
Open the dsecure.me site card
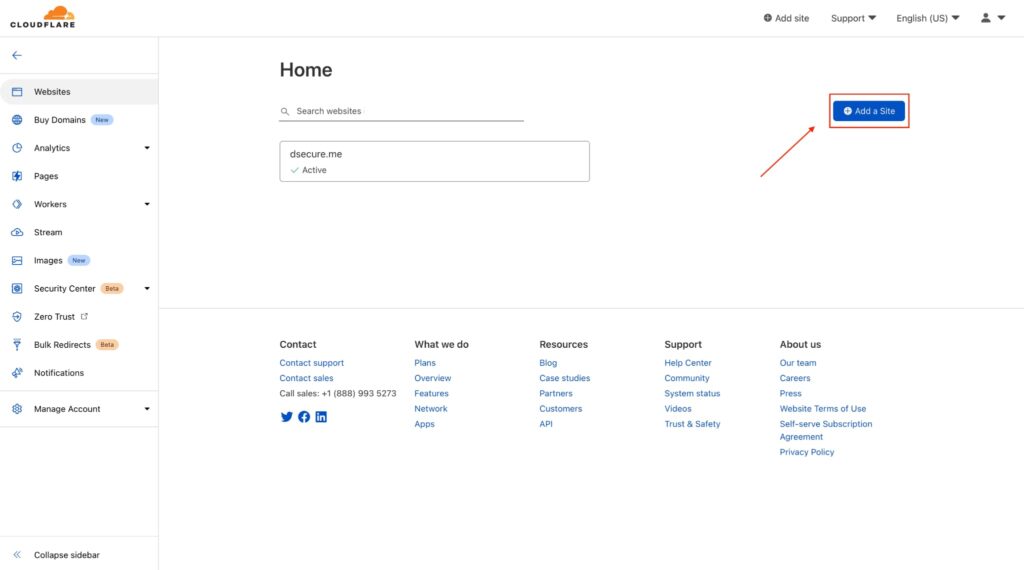[434, 161]
